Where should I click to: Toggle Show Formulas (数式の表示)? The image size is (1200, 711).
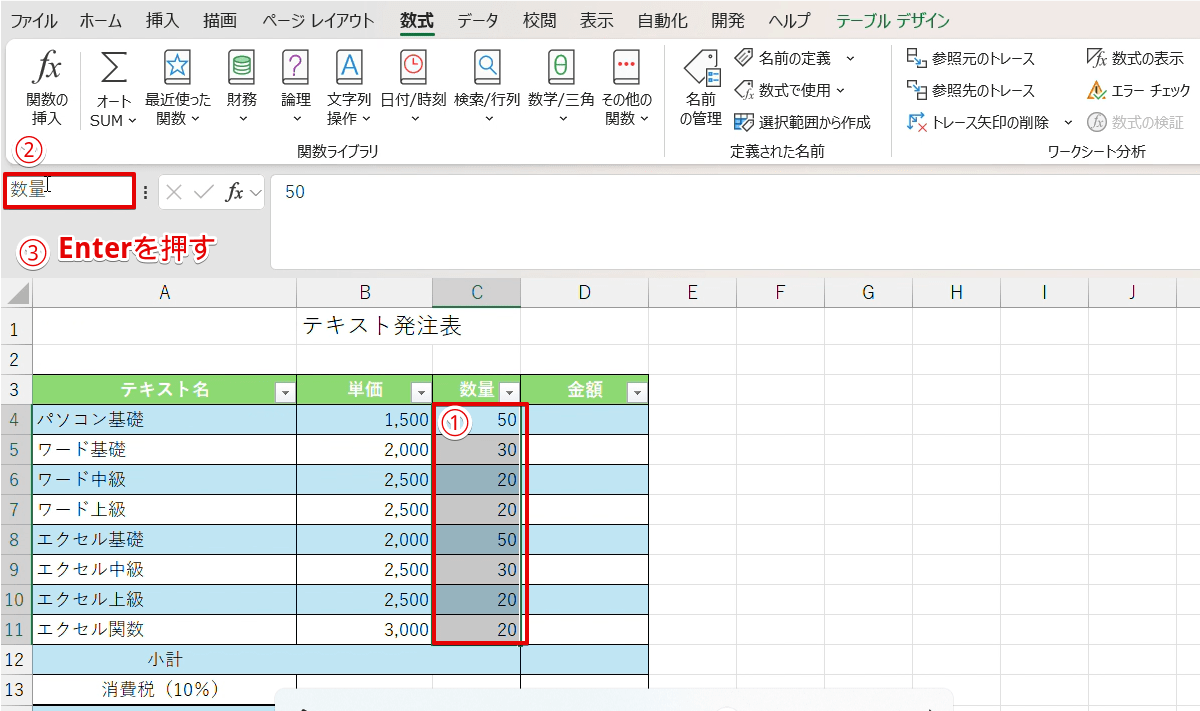[x=1135, y=59]
